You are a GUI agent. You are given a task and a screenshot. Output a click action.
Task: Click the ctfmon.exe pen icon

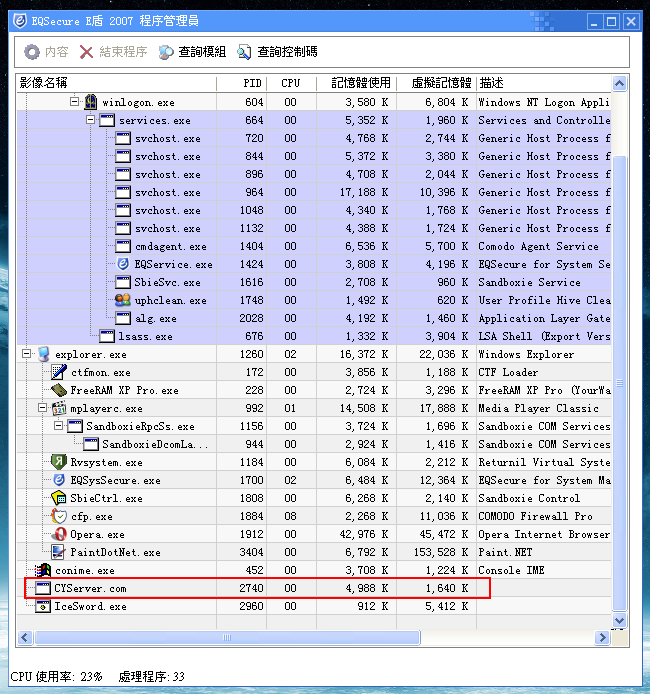click(x=59, y=372)
